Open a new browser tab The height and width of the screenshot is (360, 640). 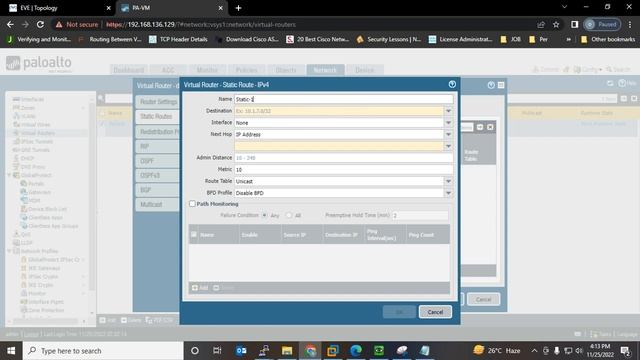pos(238,8)
